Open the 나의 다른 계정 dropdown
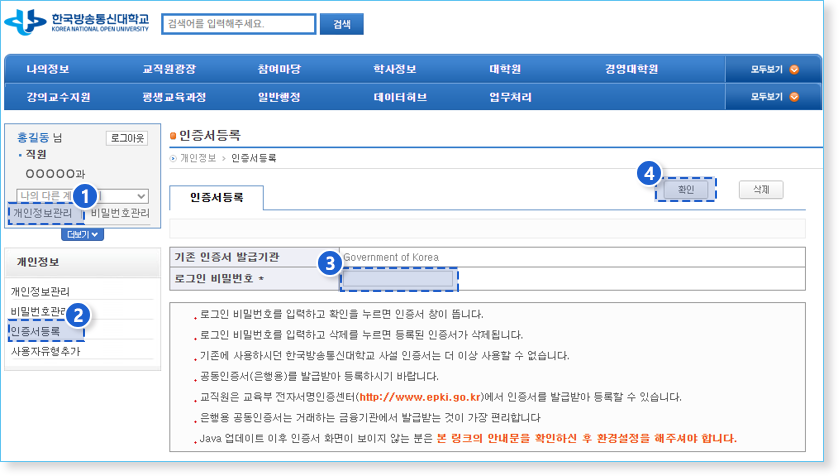 click(x=82, y=196)
